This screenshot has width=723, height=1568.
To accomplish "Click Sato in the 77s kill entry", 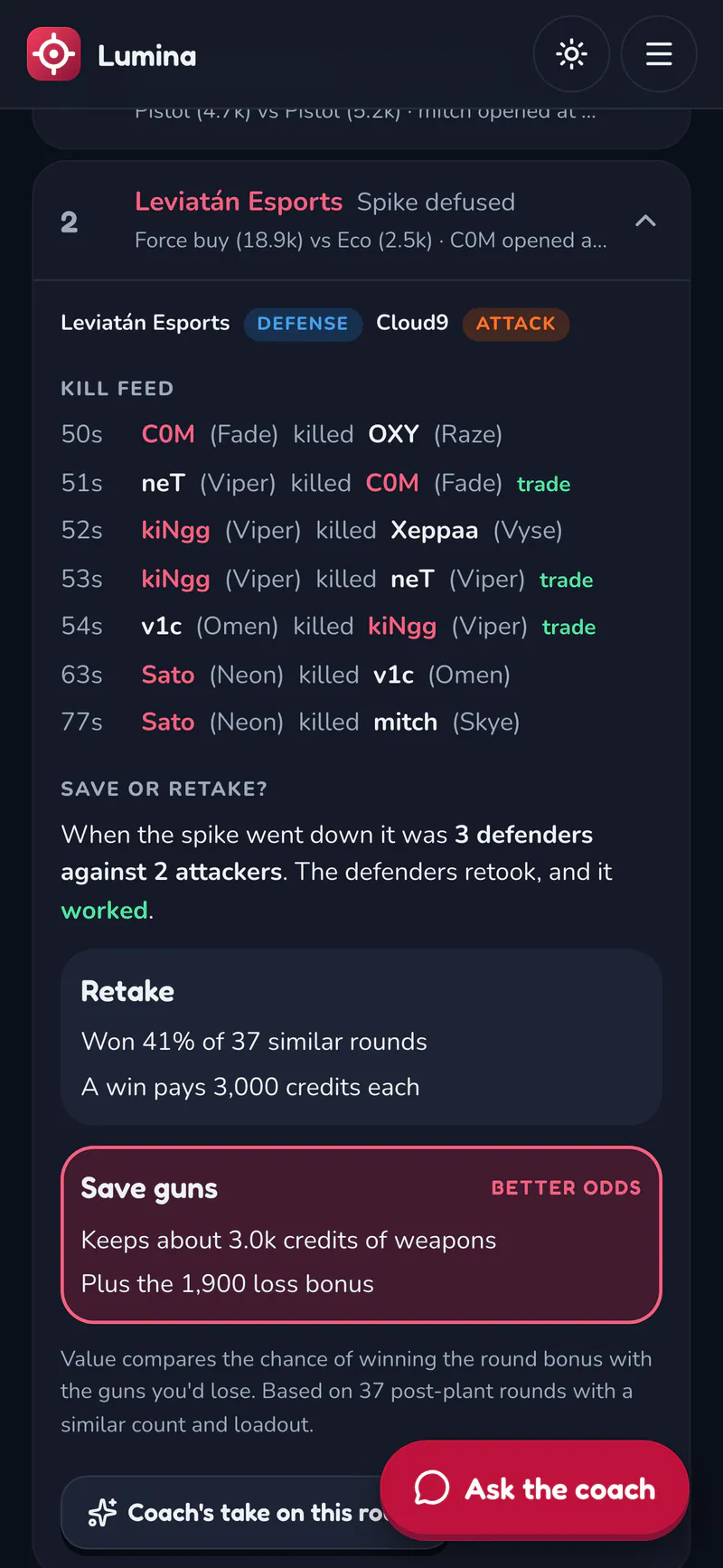I will pos(168,722).
